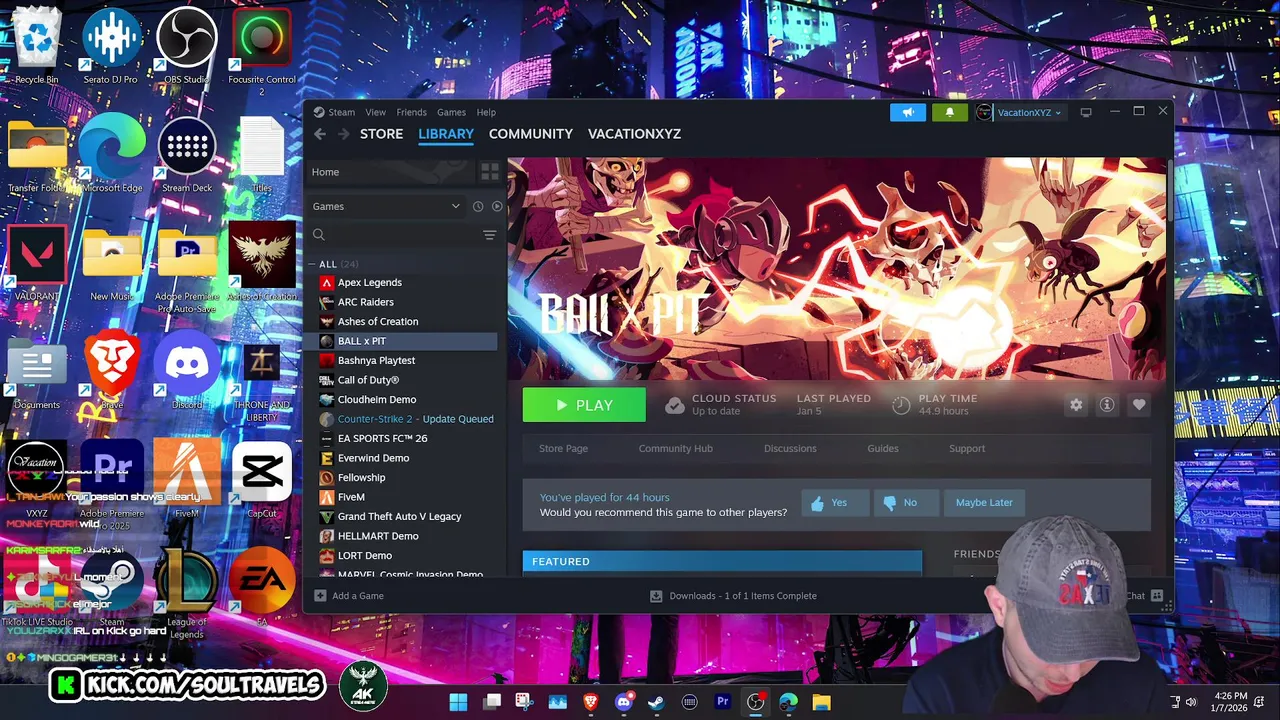
Task: Open Serato DJ Pro desktop shortcut
Action: tap(111, 45)
